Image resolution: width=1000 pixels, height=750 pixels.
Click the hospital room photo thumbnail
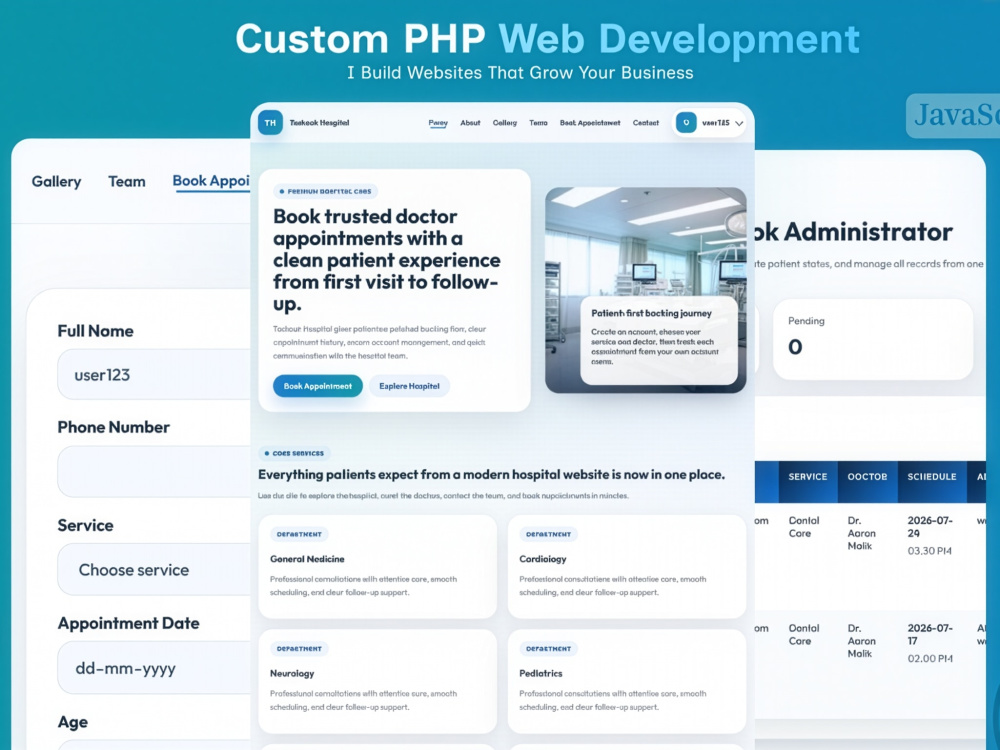pyautogui.click(x=645, y=290)
